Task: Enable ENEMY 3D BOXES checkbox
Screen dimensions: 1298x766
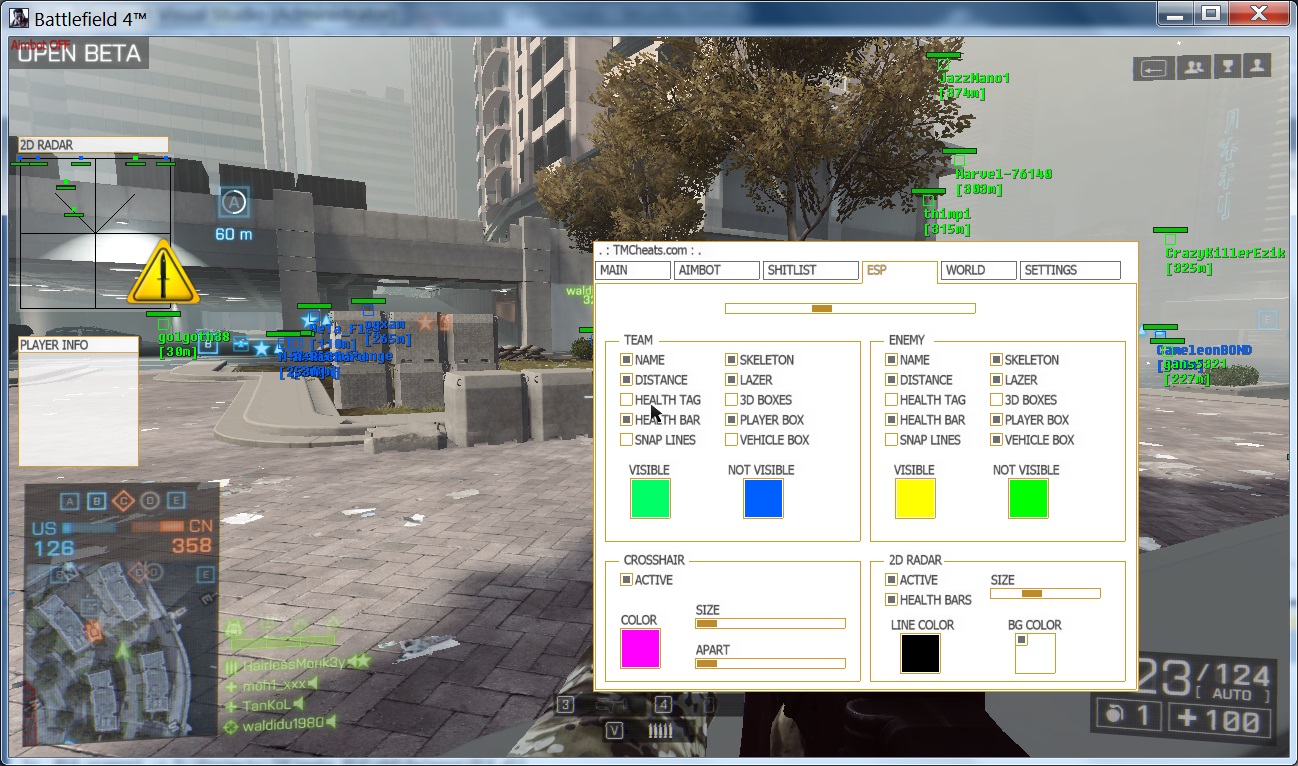Action: pyautogui.click(x=996, y=400)
